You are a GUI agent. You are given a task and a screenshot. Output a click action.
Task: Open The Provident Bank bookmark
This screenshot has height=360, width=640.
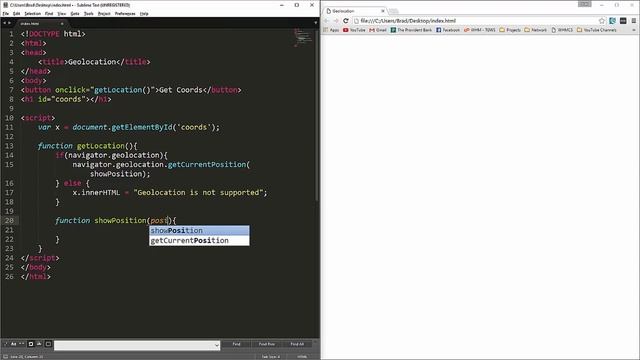pos(411,30)
